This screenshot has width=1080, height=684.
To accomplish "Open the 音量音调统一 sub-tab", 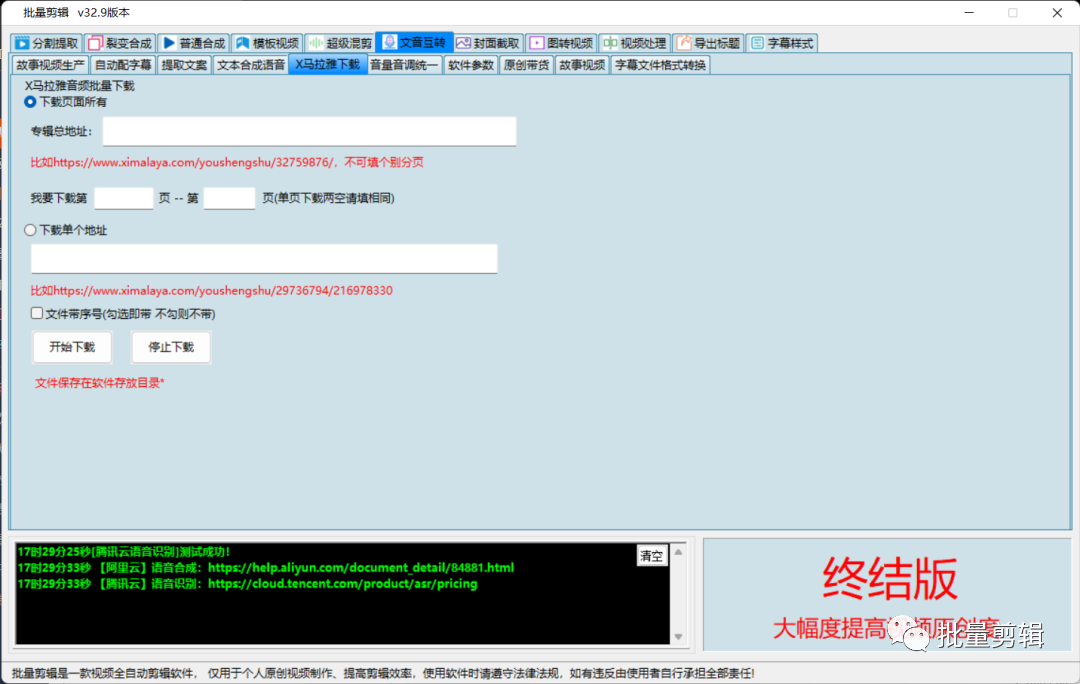I will pos(404,65).
